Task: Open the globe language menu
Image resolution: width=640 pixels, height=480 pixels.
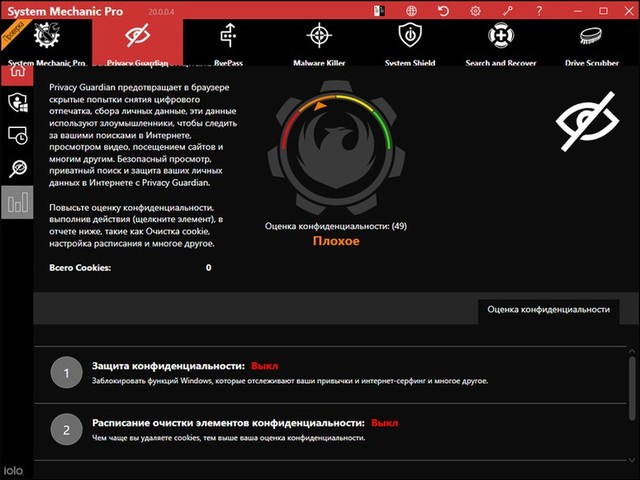Action: pos(412,11)
